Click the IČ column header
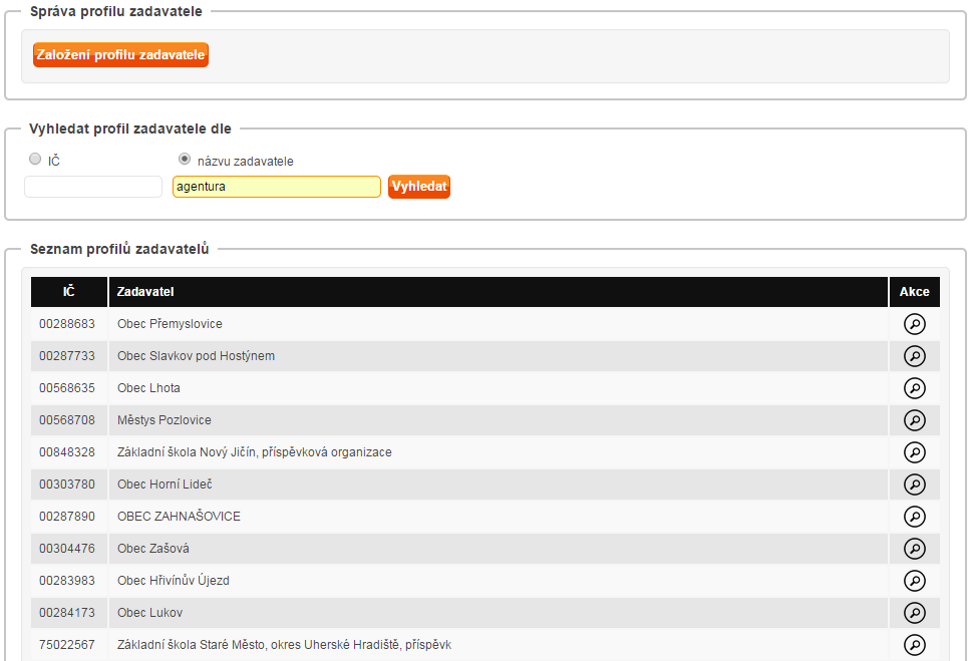The image size is (970, 661). (69, 292)
